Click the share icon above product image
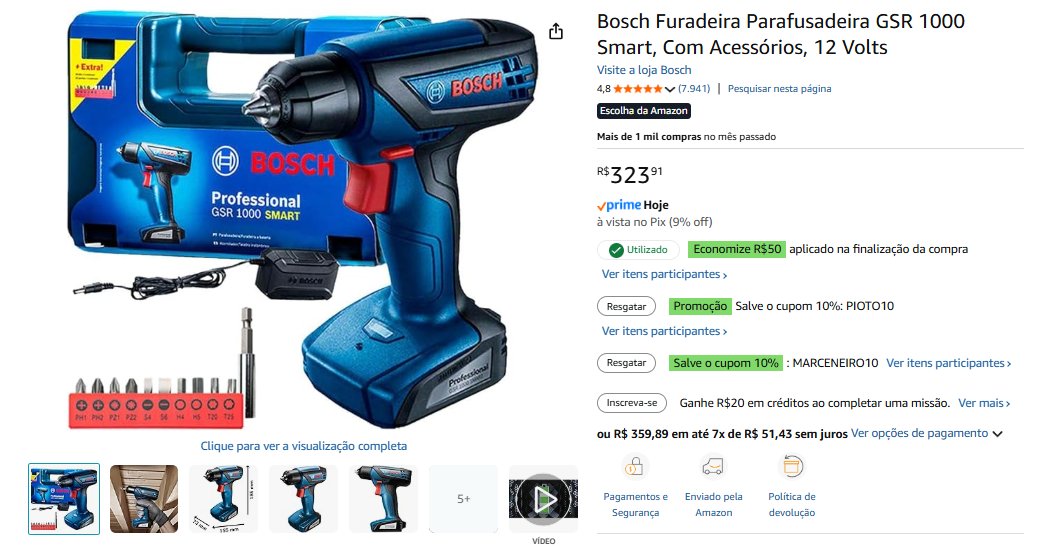The height and width of the screenshot is (547, 1044). click(556, 31)
